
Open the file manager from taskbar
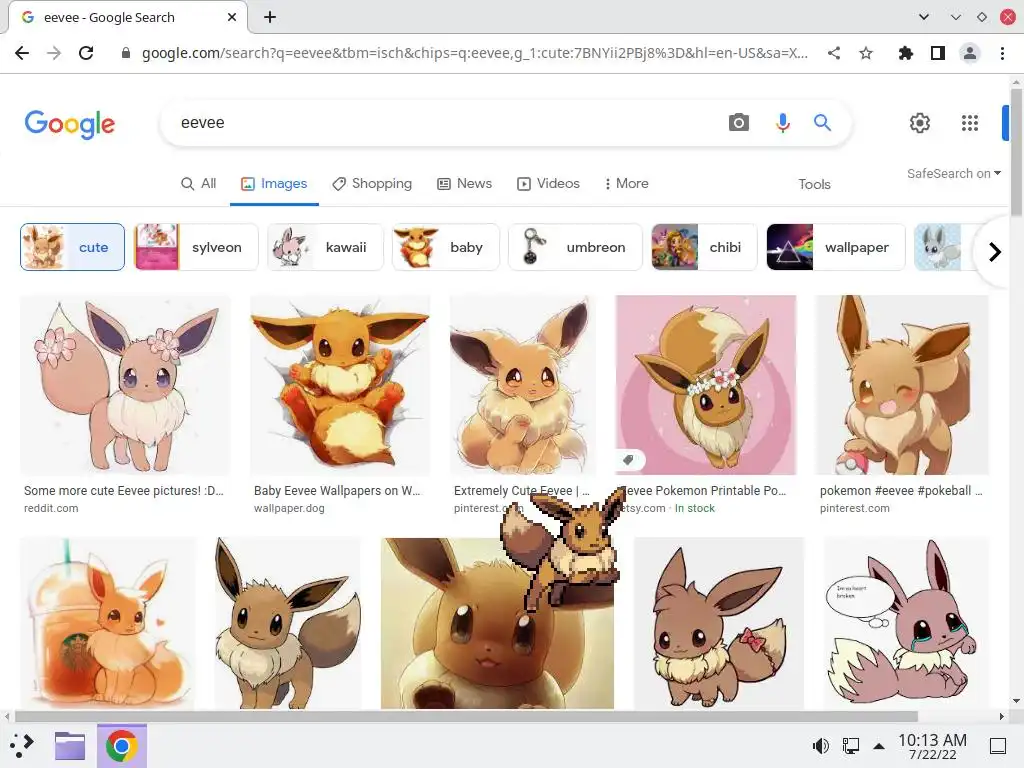pyautogui.click(x=70, y=745)
